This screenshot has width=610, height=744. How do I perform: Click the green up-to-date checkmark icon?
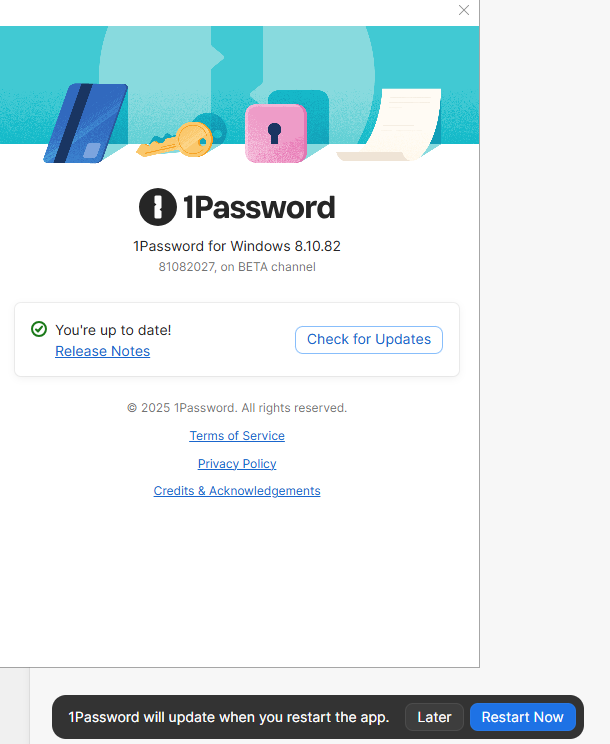pos(39,329)
